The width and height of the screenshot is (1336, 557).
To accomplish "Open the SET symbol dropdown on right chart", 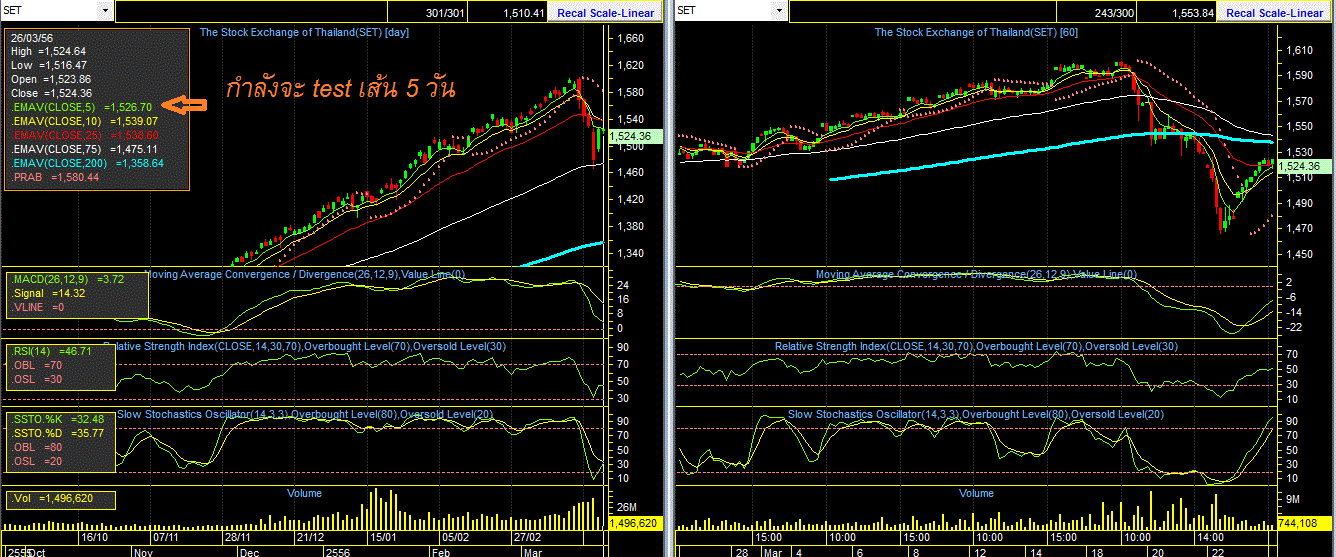I will (779, 11).
